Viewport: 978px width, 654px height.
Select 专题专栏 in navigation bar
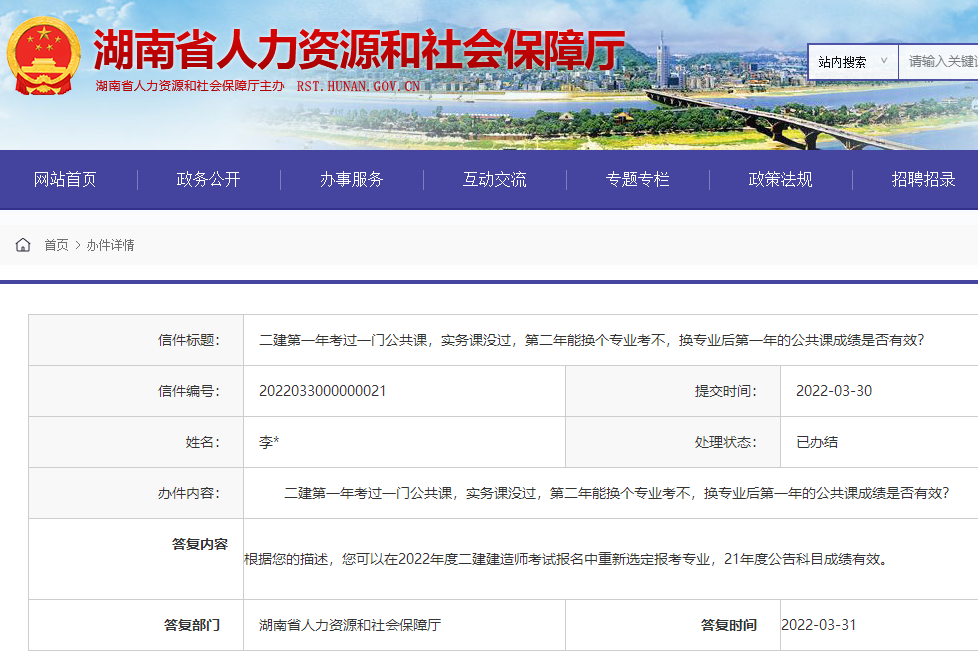click(637, 180)
